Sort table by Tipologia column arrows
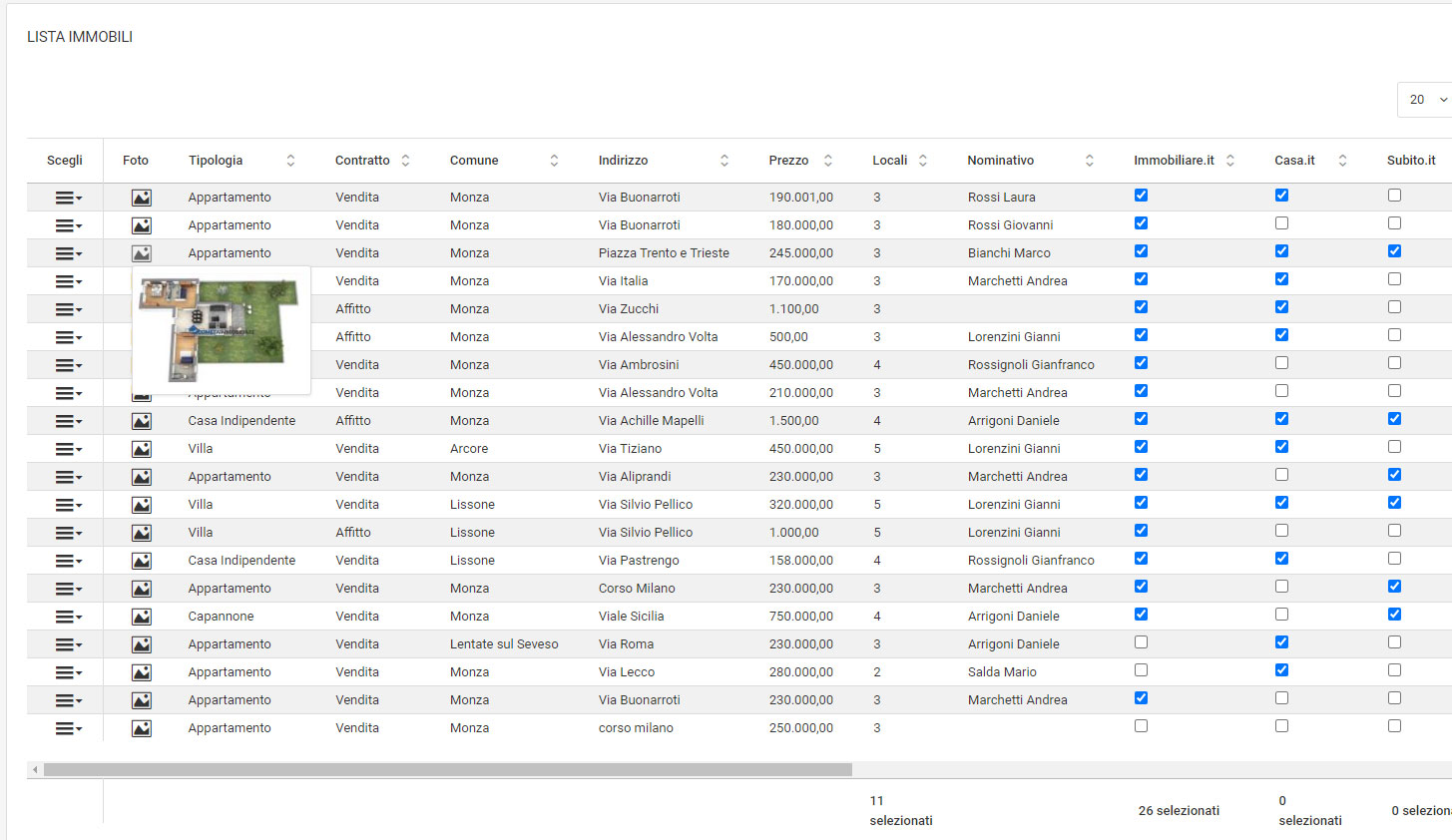 click(x=290, y=161)
